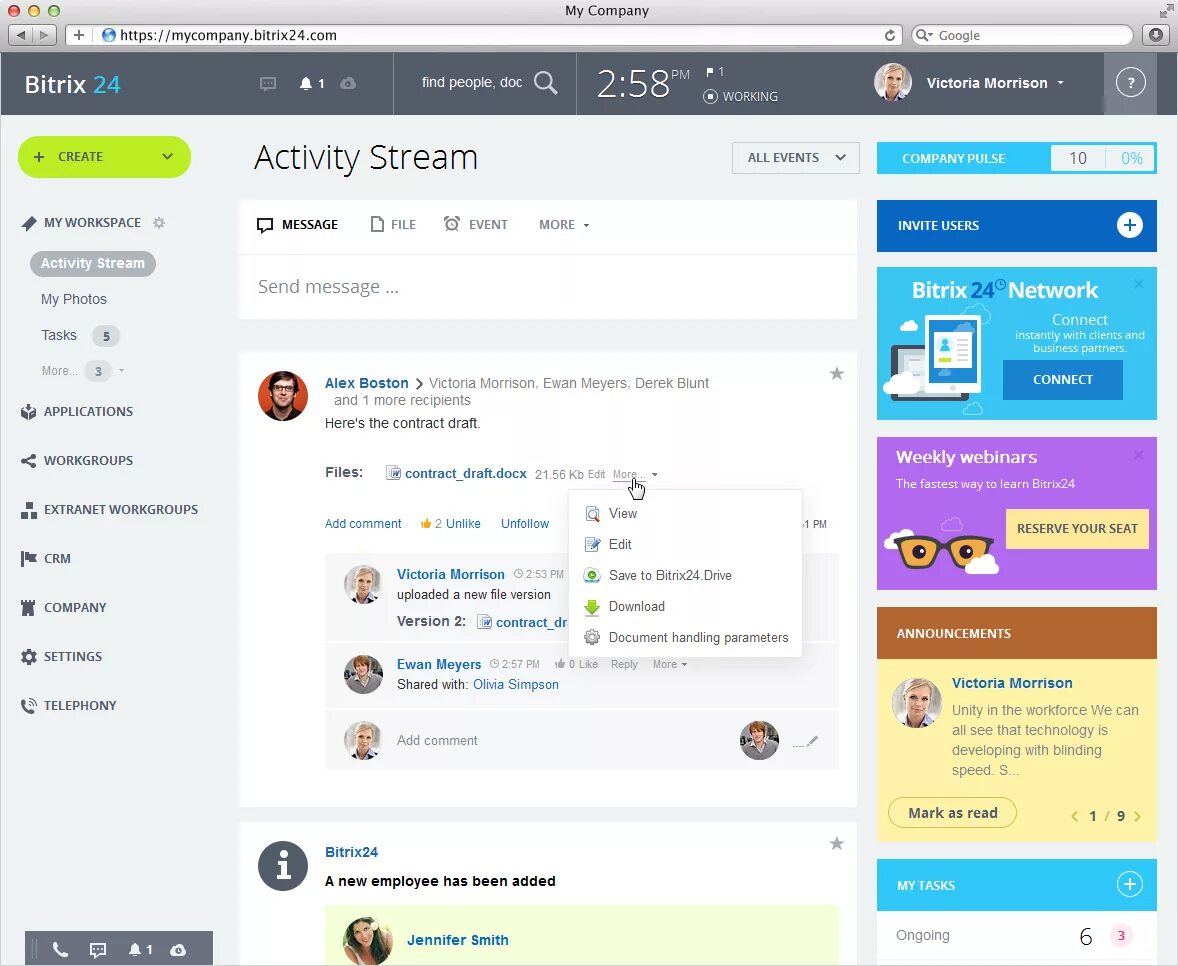Click My Workspace settings gear icon

tap(159, 222)
